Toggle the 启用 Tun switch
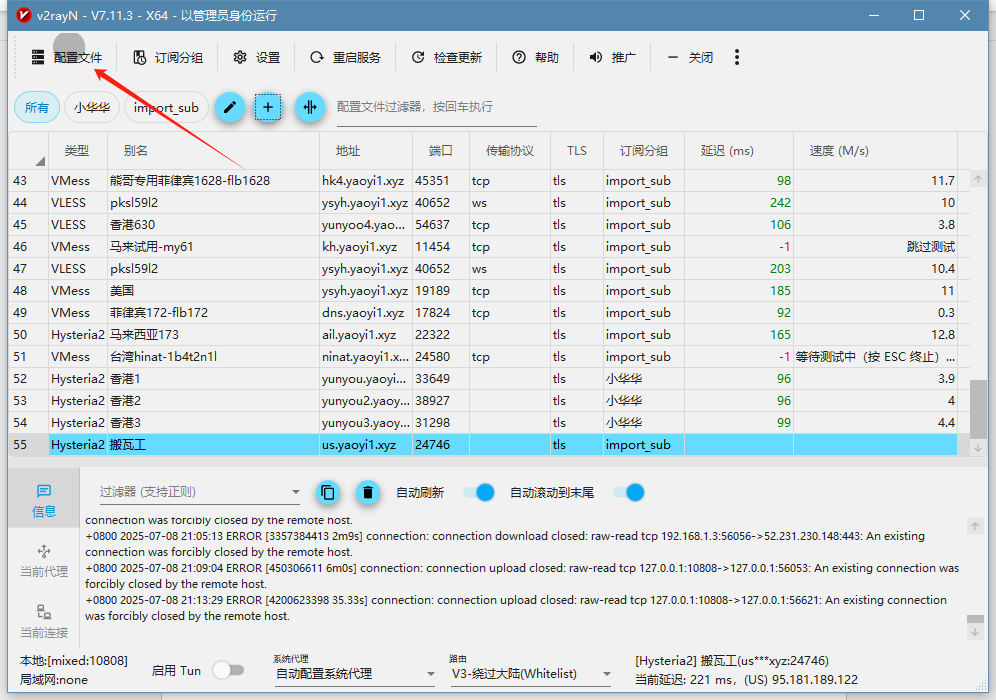 pyautogui.click(x=229, y=670)
